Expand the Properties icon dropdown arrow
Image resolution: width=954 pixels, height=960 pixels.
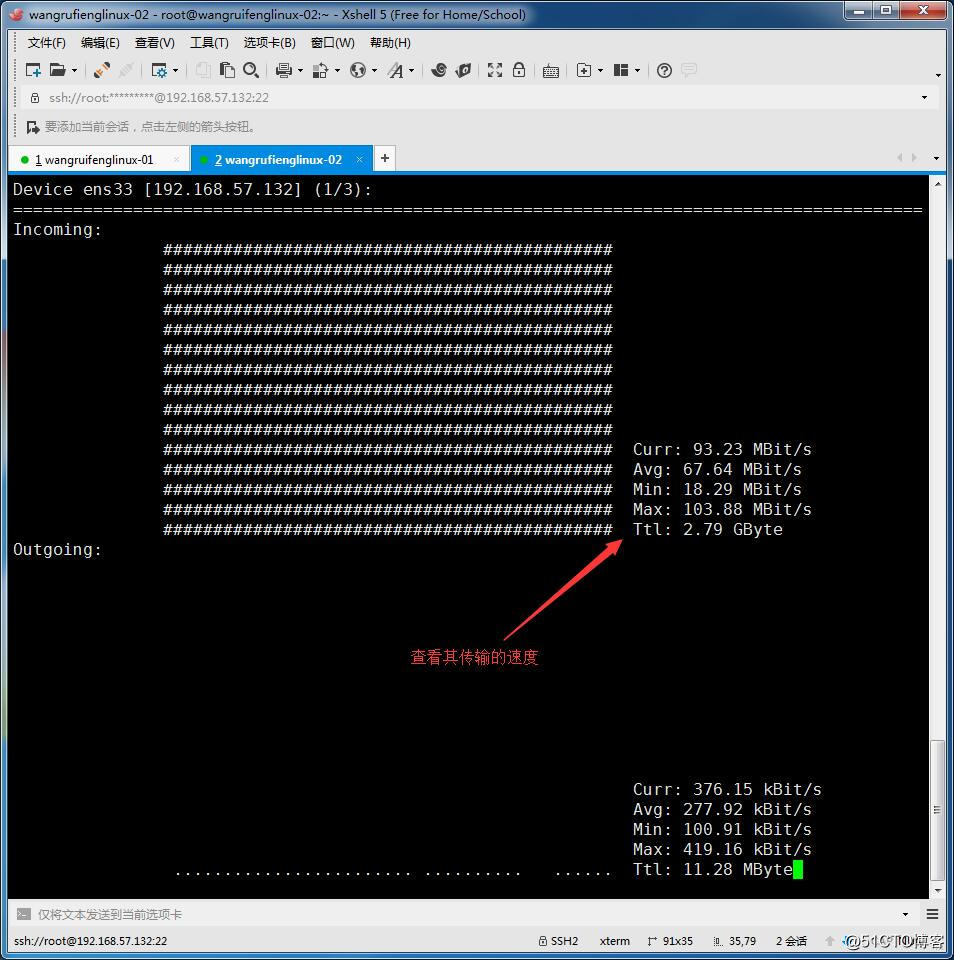pyautogui.click(x=176, y=71)
